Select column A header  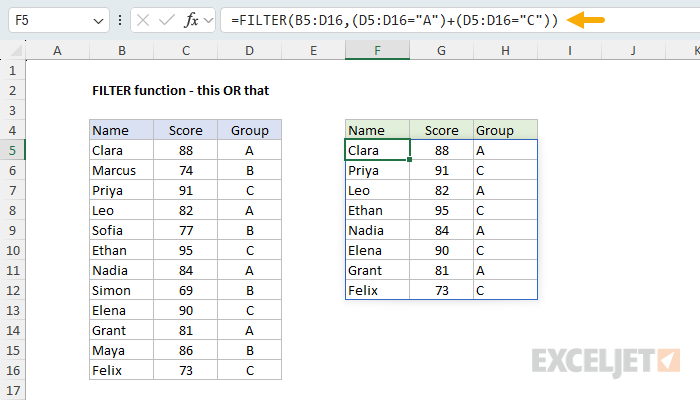pos(57,50)
